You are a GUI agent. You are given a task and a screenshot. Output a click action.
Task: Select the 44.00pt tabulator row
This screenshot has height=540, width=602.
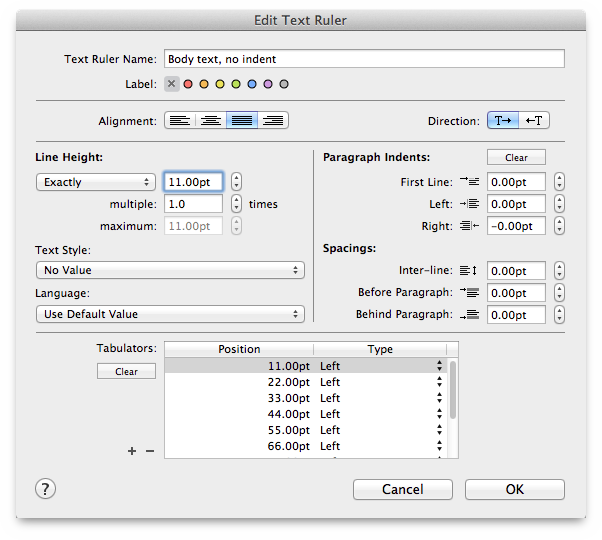[x=306, y=414]
